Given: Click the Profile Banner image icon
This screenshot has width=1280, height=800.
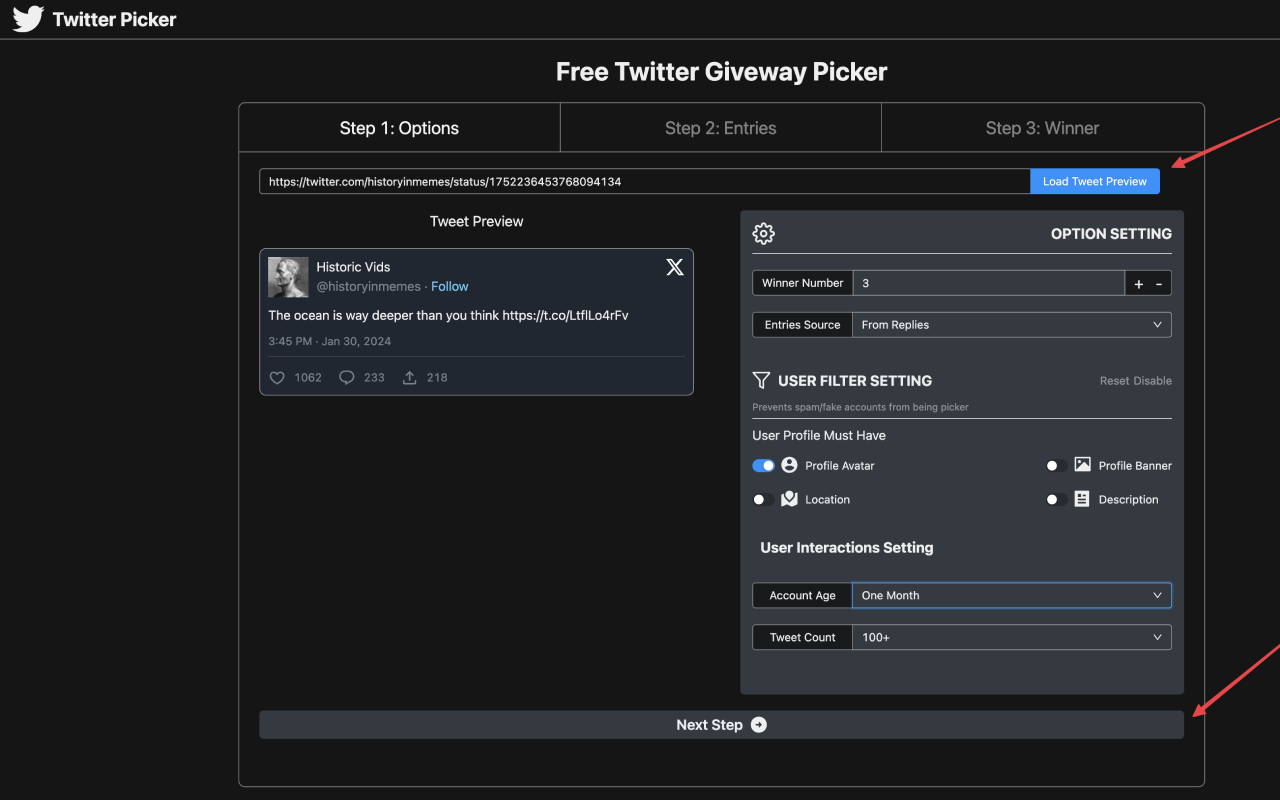Looking at the screenshot, I should 1082,465.
